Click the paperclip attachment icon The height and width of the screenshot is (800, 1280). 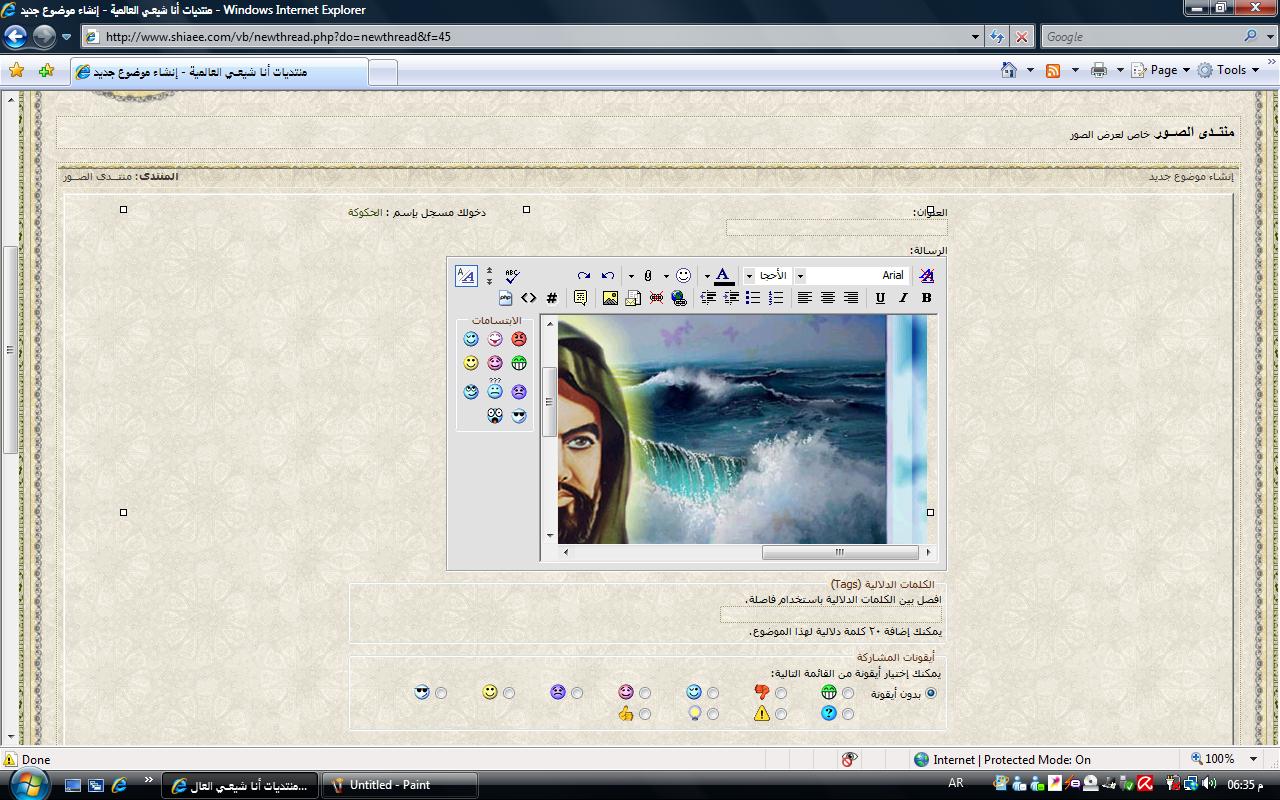pyautogui.click(x=648, y=275)
